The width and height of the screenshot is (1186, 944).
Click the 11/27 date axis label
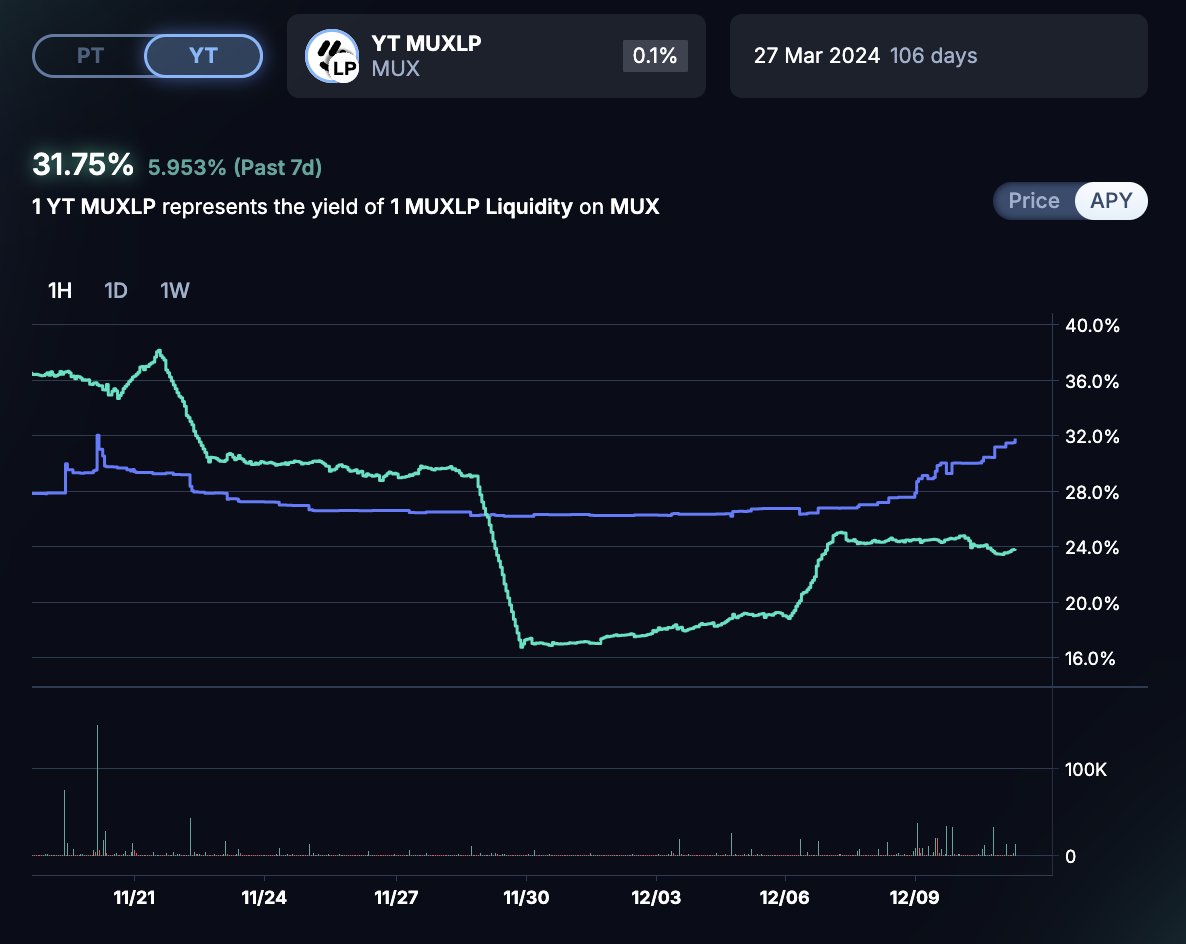tap(396, 898)
